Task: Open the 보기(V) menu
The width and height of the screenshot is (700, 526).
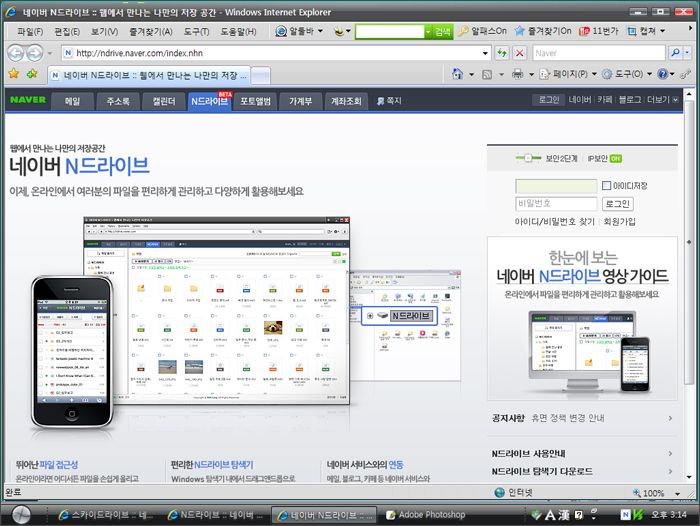Action: (x=104, y=32)
